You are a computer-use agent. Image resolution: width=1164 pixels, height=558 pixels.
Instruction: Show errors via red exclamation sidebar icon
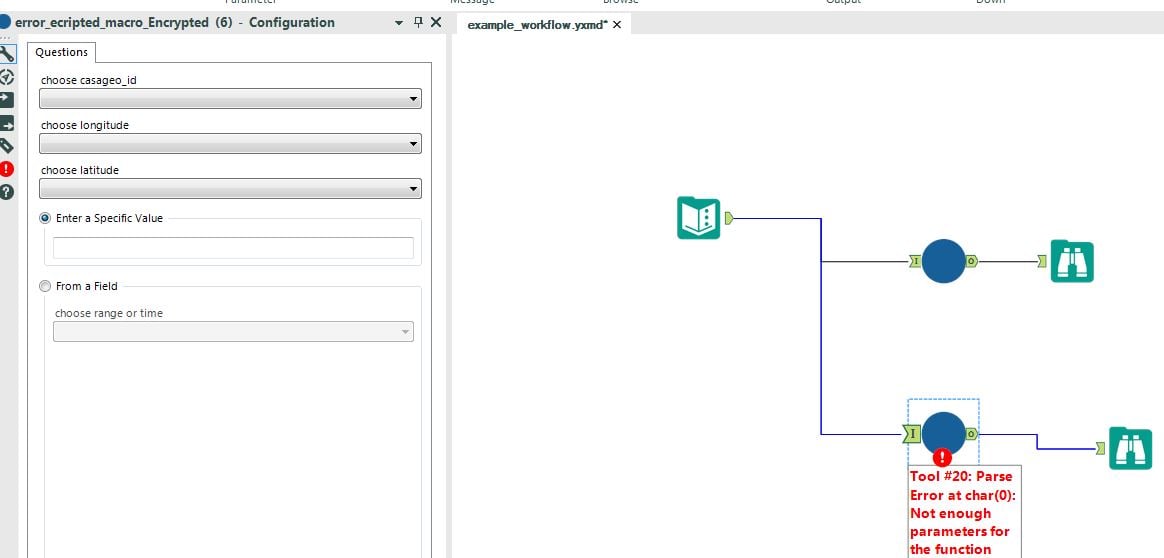coord(7,168)
